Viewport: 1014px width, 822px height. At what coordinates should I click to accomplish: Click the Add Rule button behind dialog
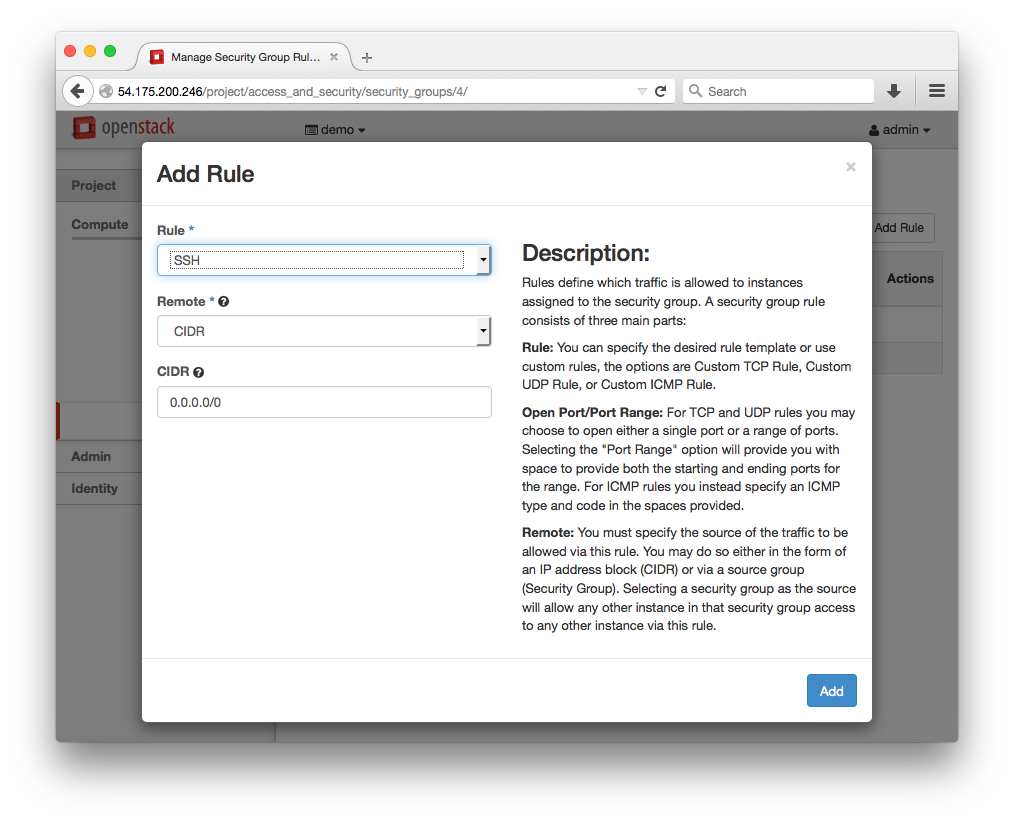point(899,228)
